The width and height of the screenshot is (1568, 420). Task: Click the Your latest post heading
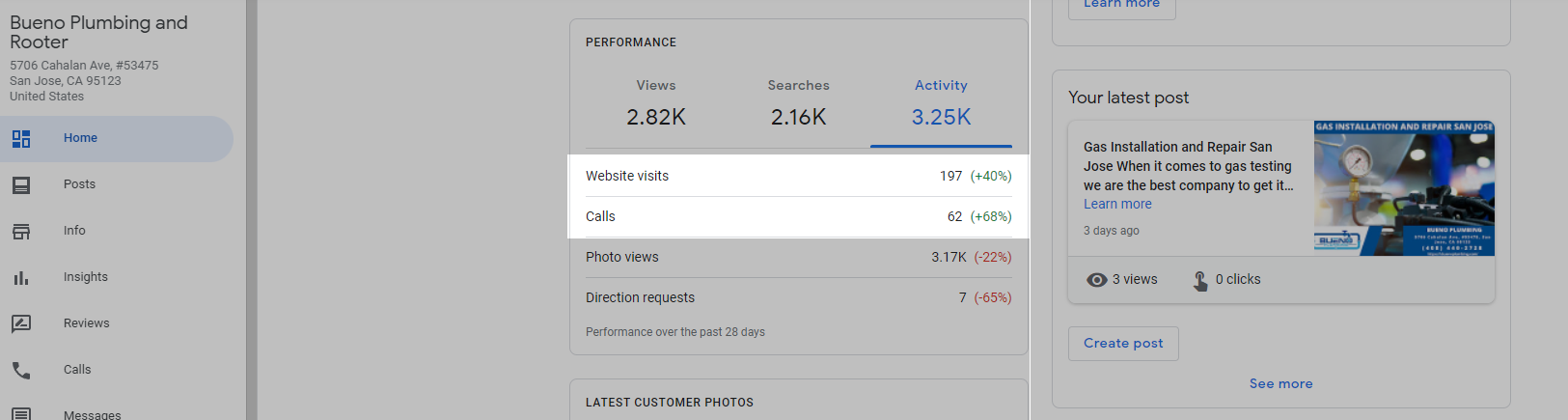1128,98
